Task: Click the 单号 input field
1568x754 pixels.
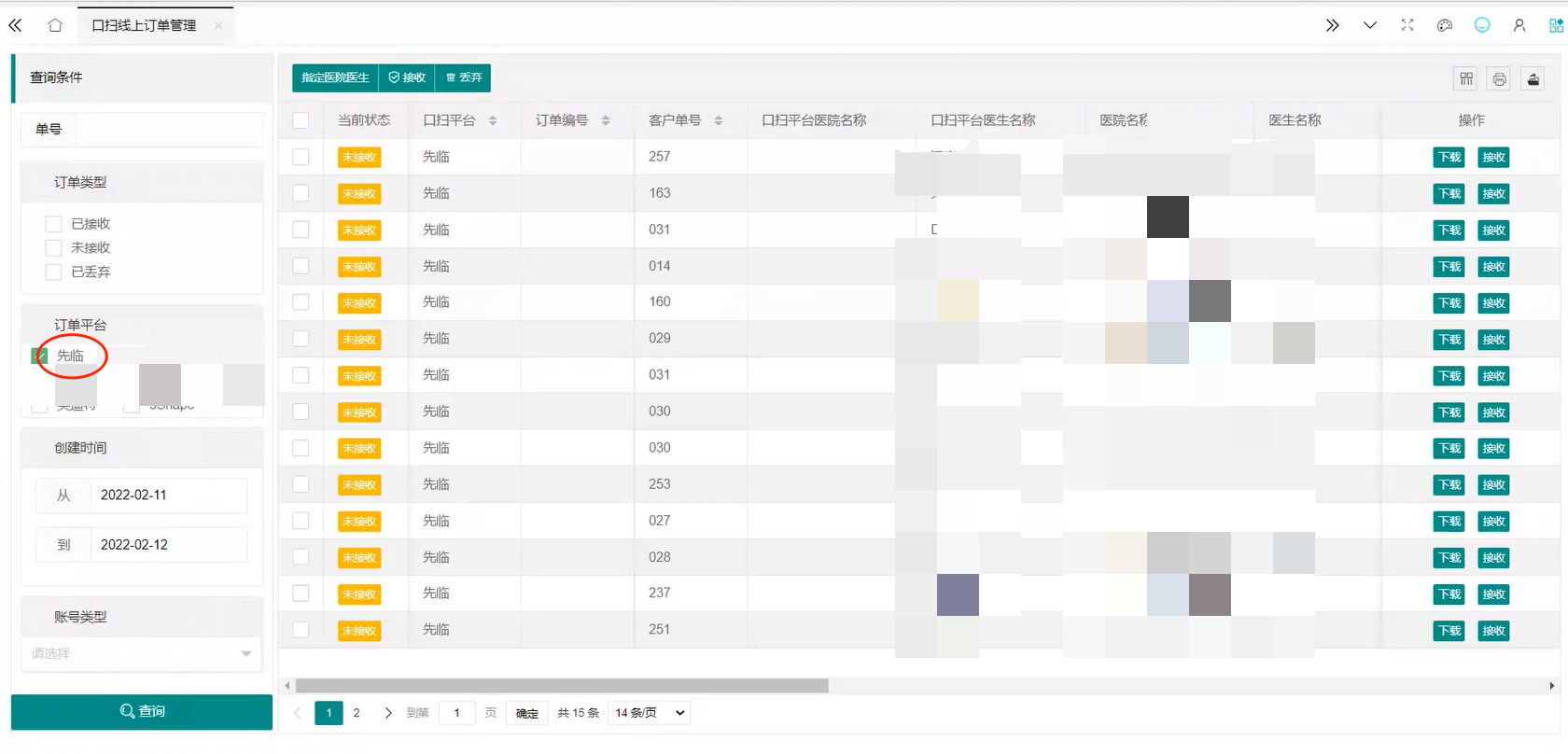Action: coord(168,130)
